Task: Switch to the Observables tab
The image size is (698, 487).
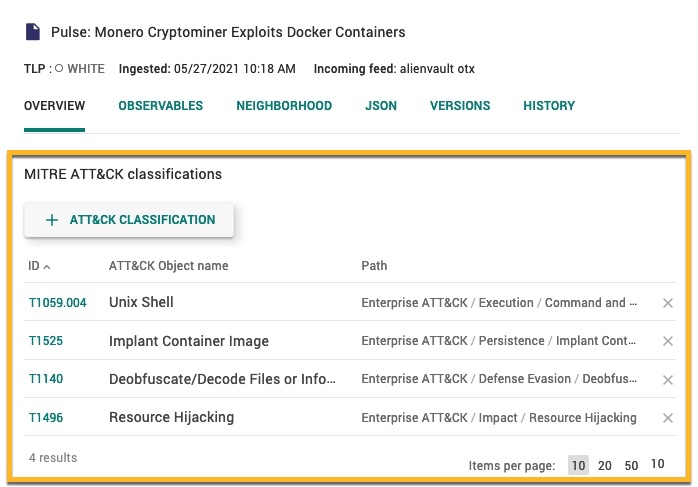Action: pyautogui.click(x=160, y=106)
